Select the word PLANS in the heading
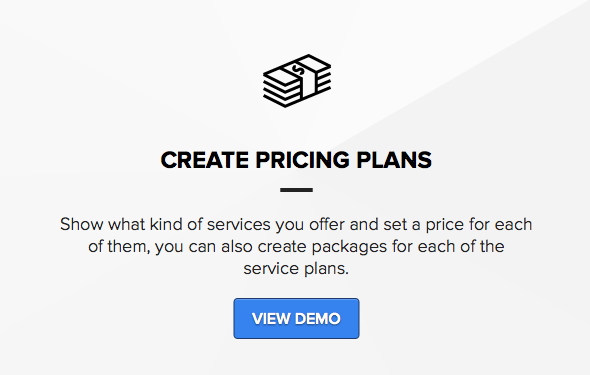The width and height of the screenshot is (590, 375). click(x=394, y=160)
